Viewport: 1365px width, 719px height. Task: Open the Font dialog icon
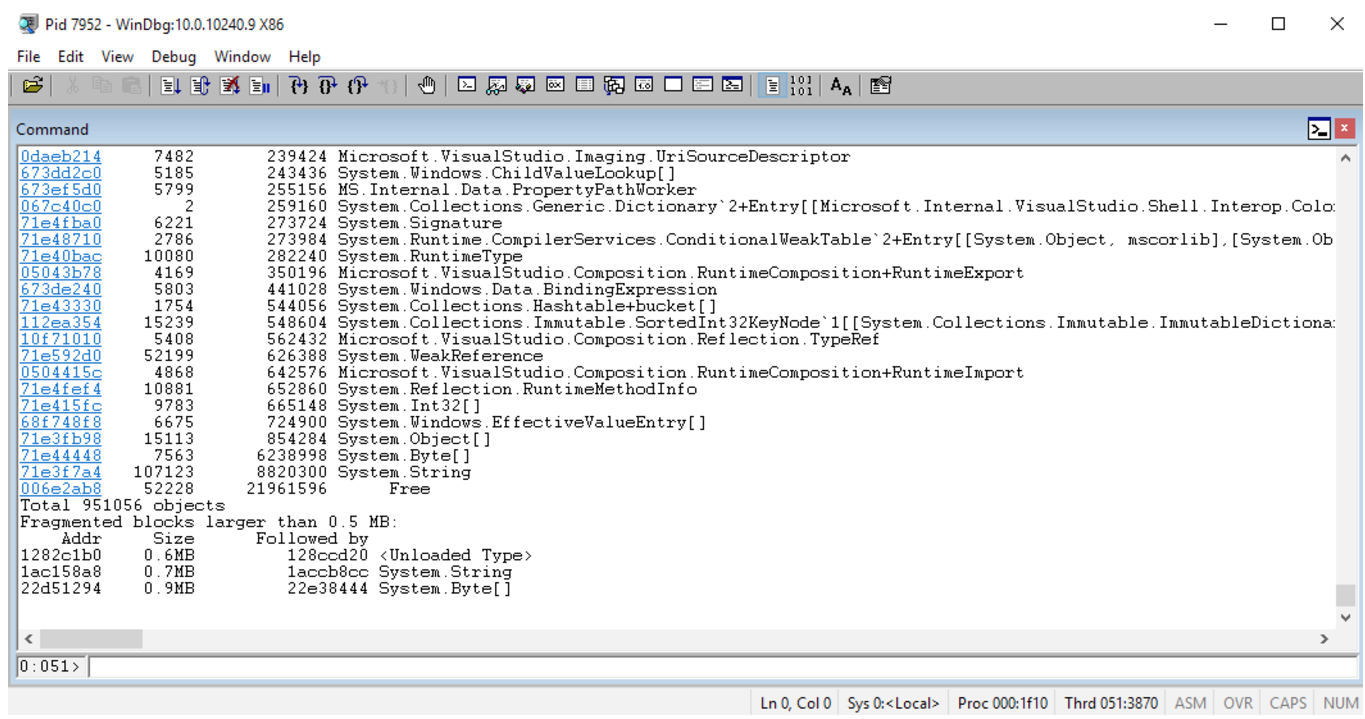(841, 86)
